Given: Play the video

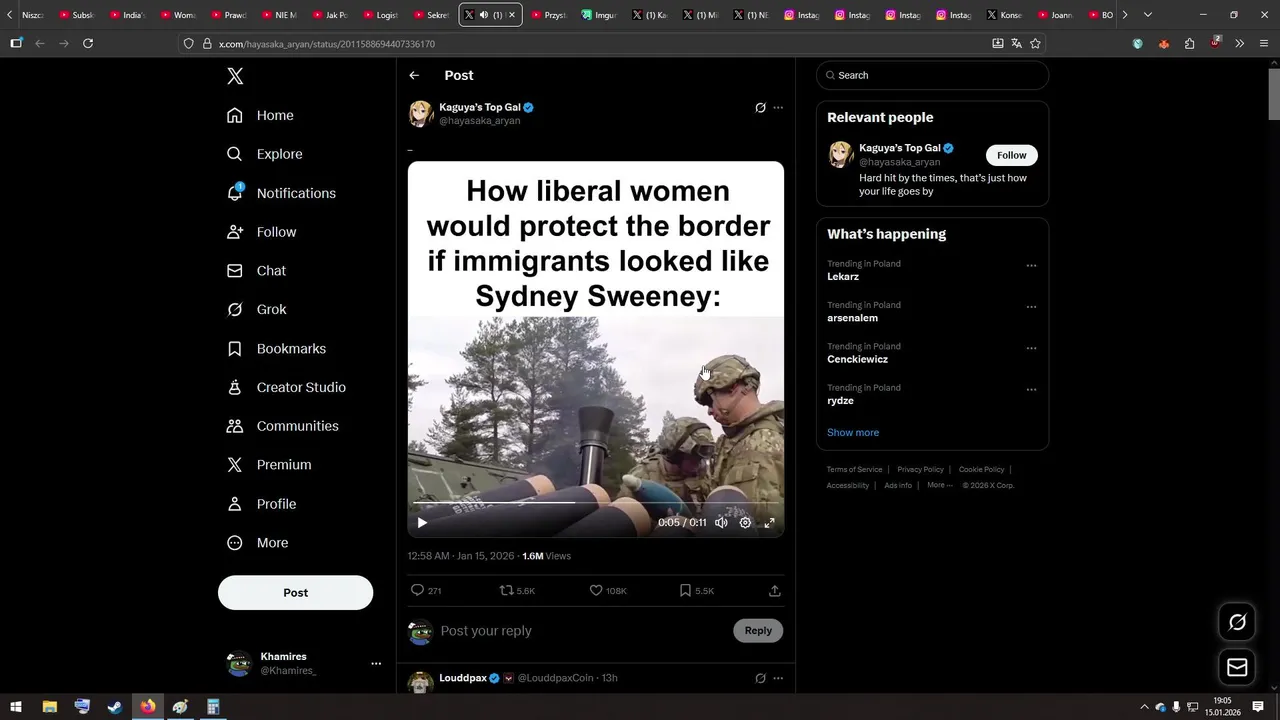Looking at the screenshot, I should point(422,522).
